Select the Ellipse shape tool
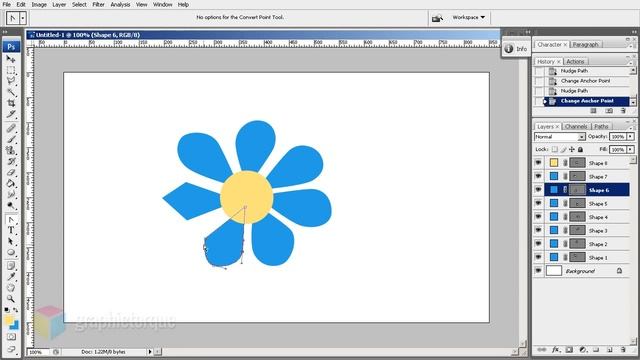Viewport: 640px width, 360px height. [11, 253]
